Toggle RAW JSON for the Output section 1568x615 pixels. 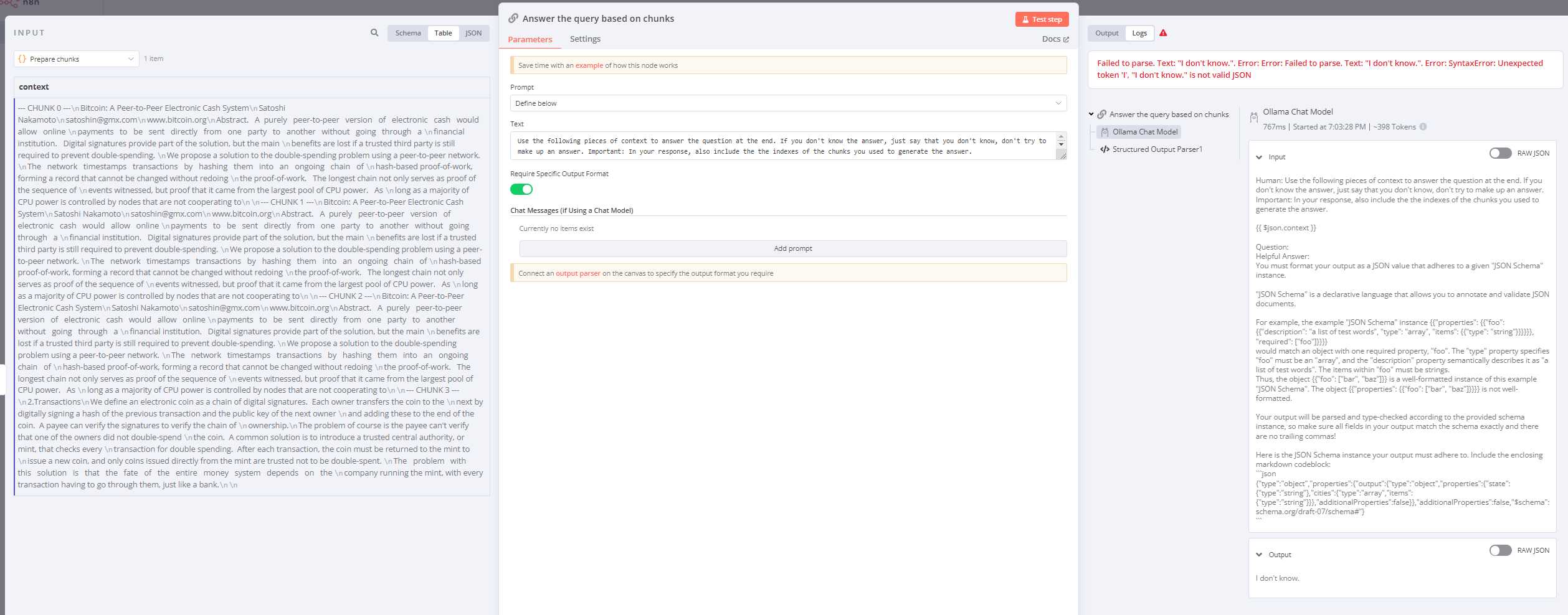pos(1501,550)
